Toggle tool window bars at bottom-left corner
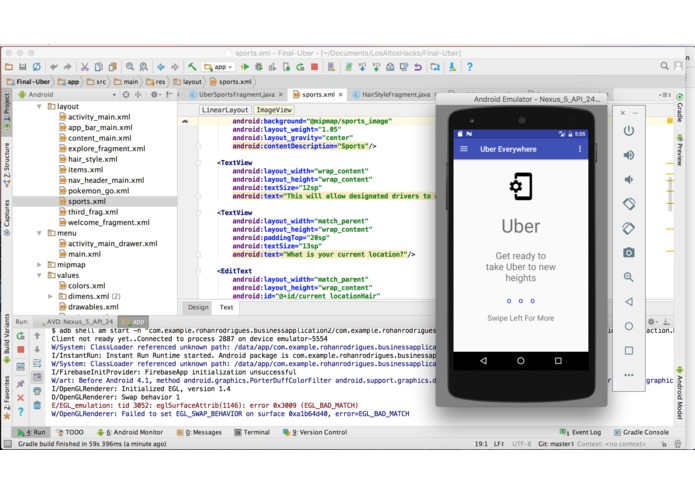Image resolution: width=695 pixels, height=494 pixels. tap(8, 443)
